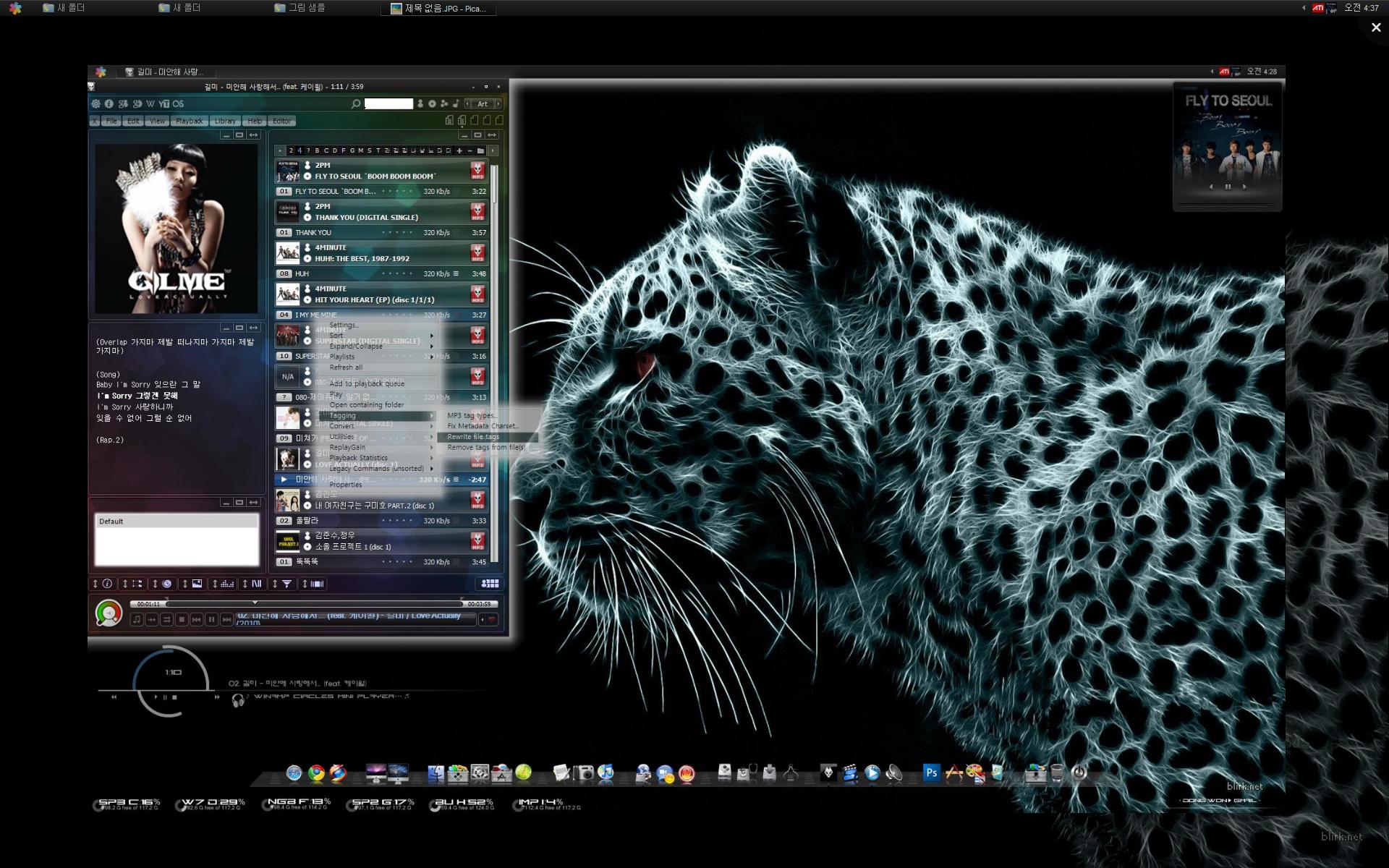This screenshot has width=1389, height=868.
Task: Click the Editor menu button
Action: [282, 121]
